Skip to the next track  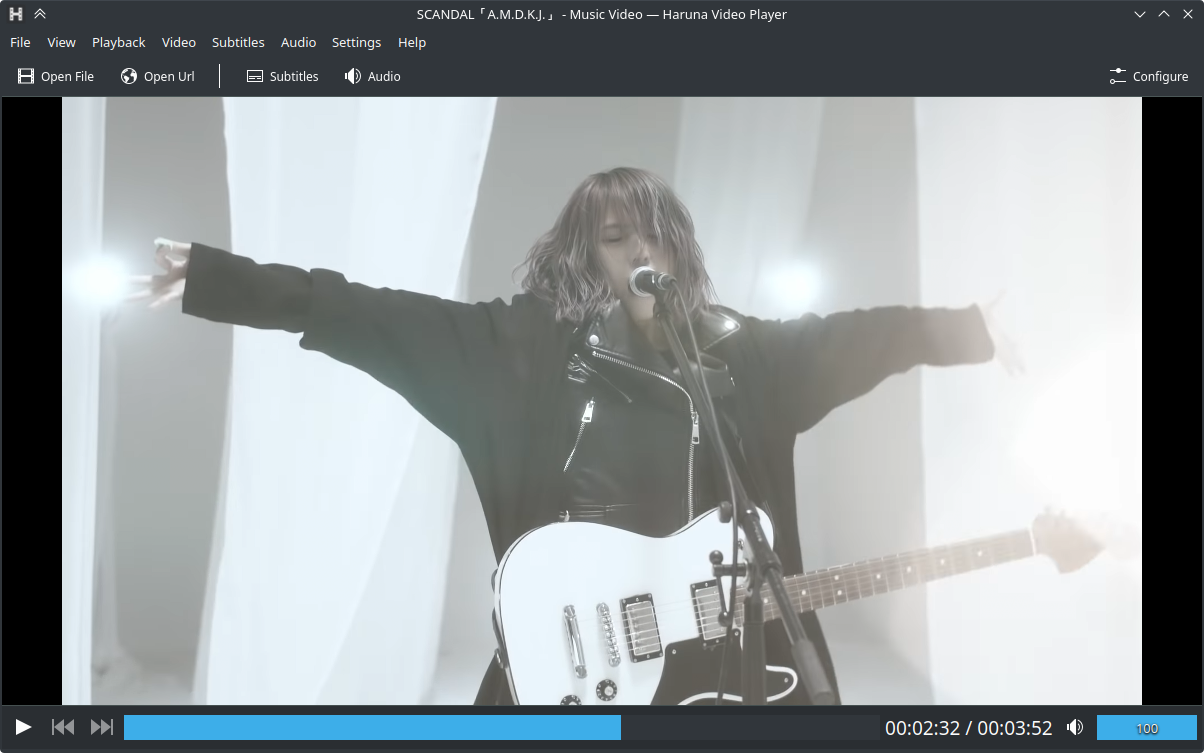tap(102, 727)
